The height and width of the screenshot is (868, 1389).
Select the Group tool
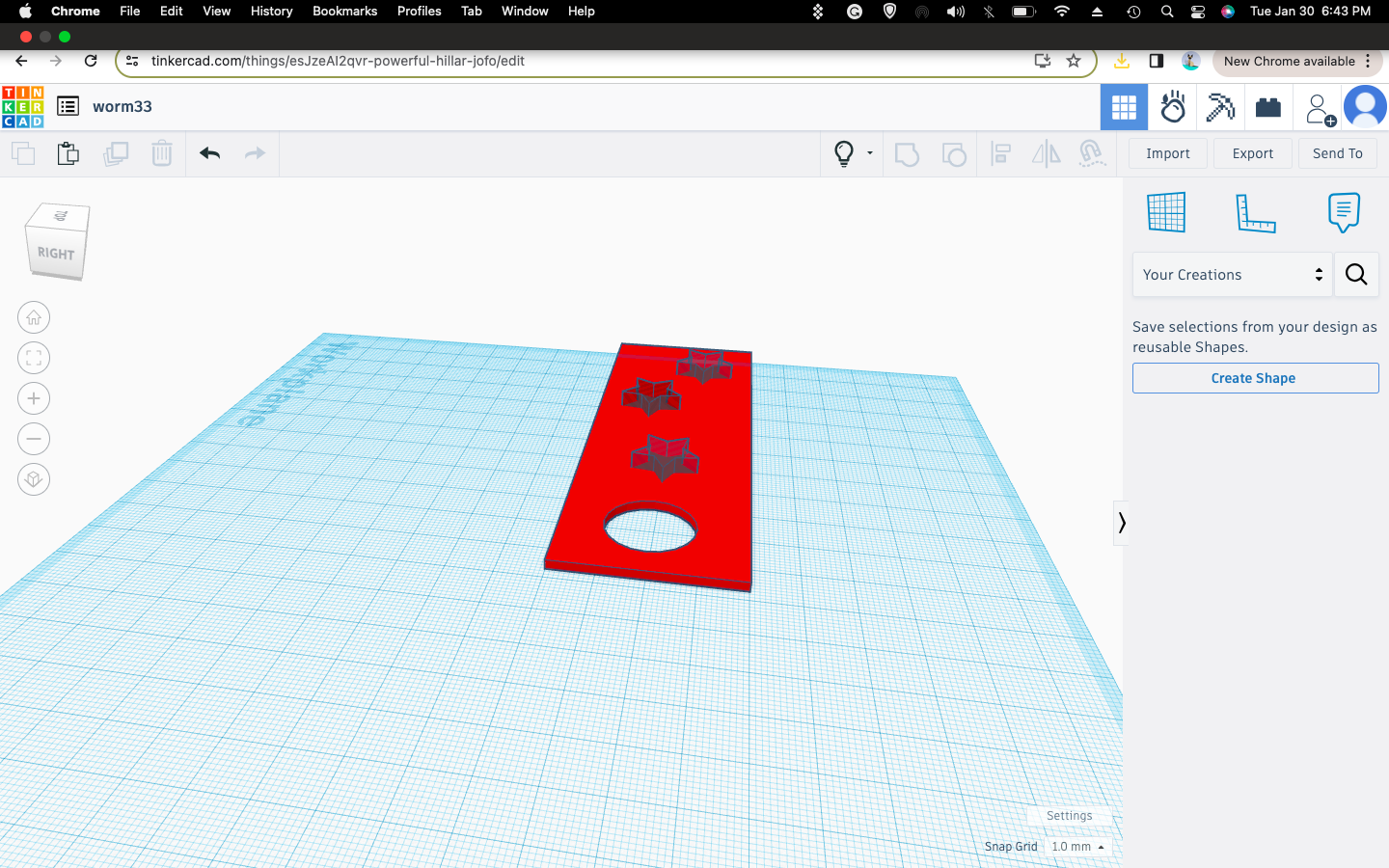[x=907, y=153]
